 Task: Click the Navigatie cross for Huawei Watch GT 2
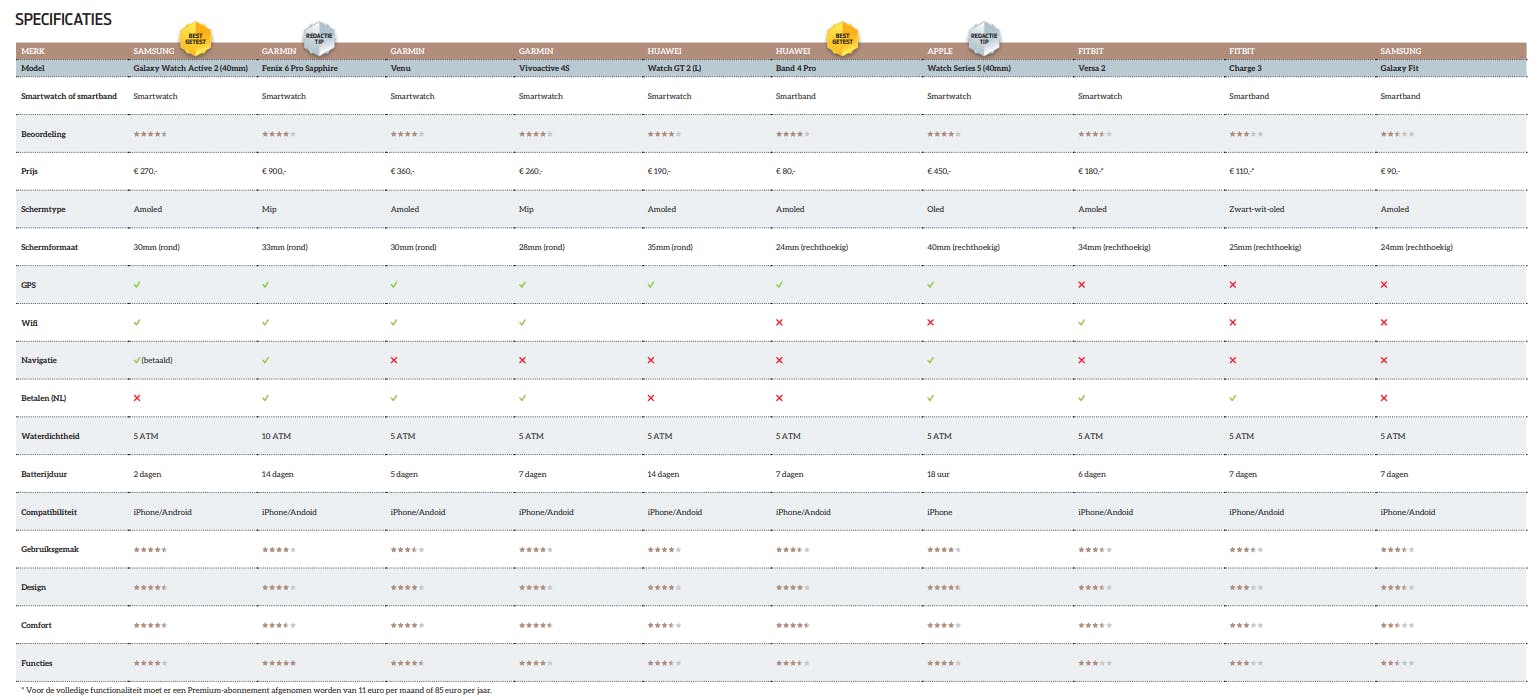click(x=651, y=360)
